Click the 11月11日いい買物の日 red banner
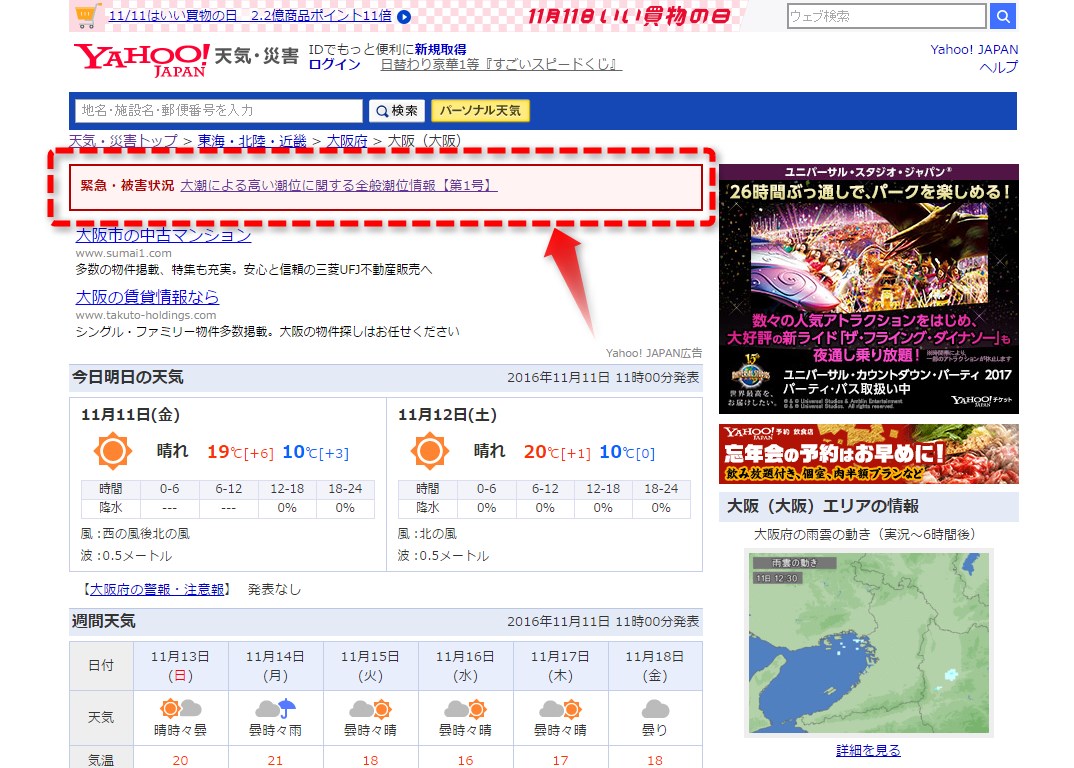This screenshot has height=768, width=1074. pos(629,16)
